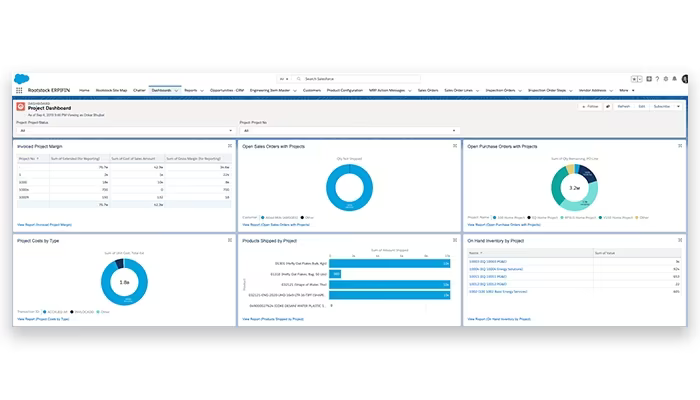Switch to the Chatter tab

(x=139, y=91)
